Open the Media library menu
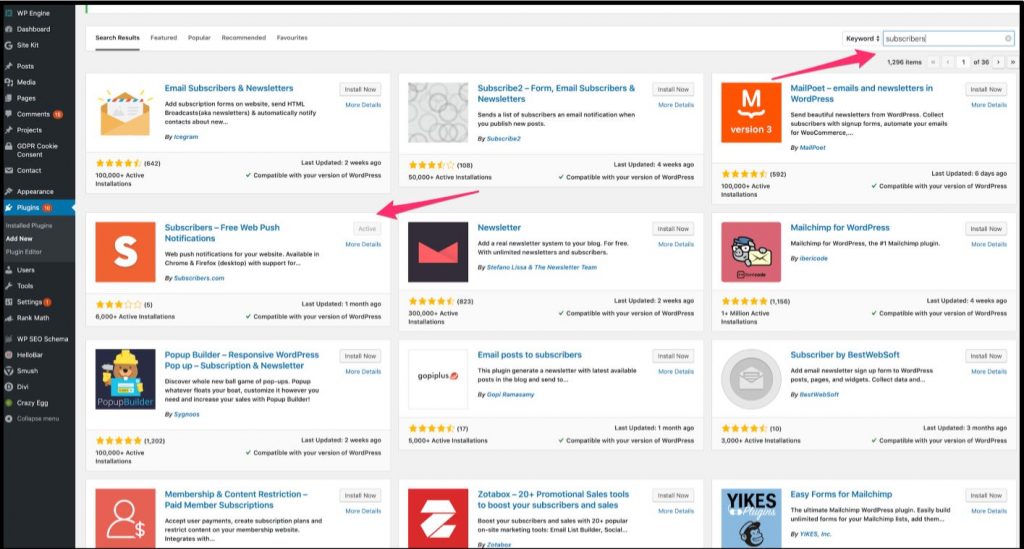The height and width of the screenshot is (549, 1024). coord(26,82)
